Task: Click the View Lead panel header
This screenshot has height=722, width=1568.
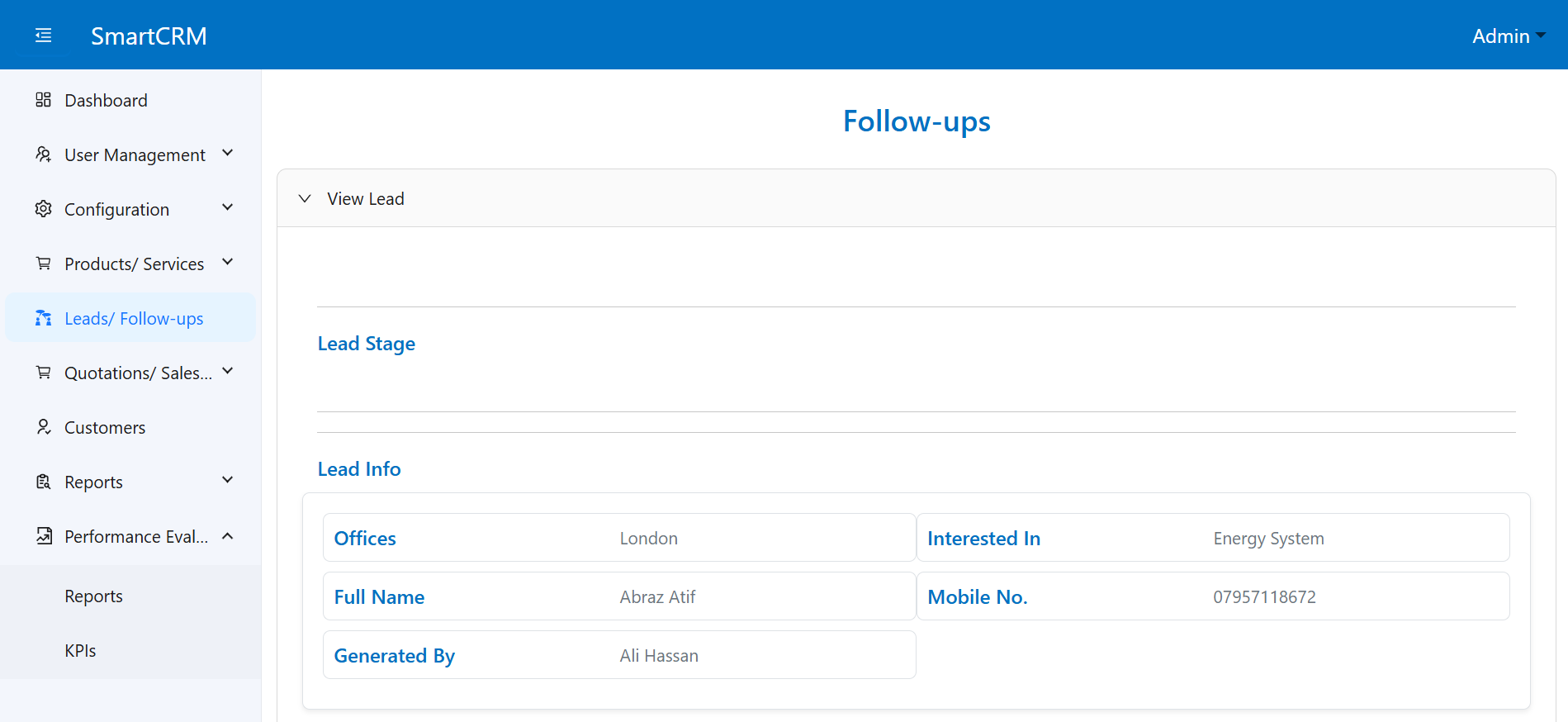Action: (916, 199)
